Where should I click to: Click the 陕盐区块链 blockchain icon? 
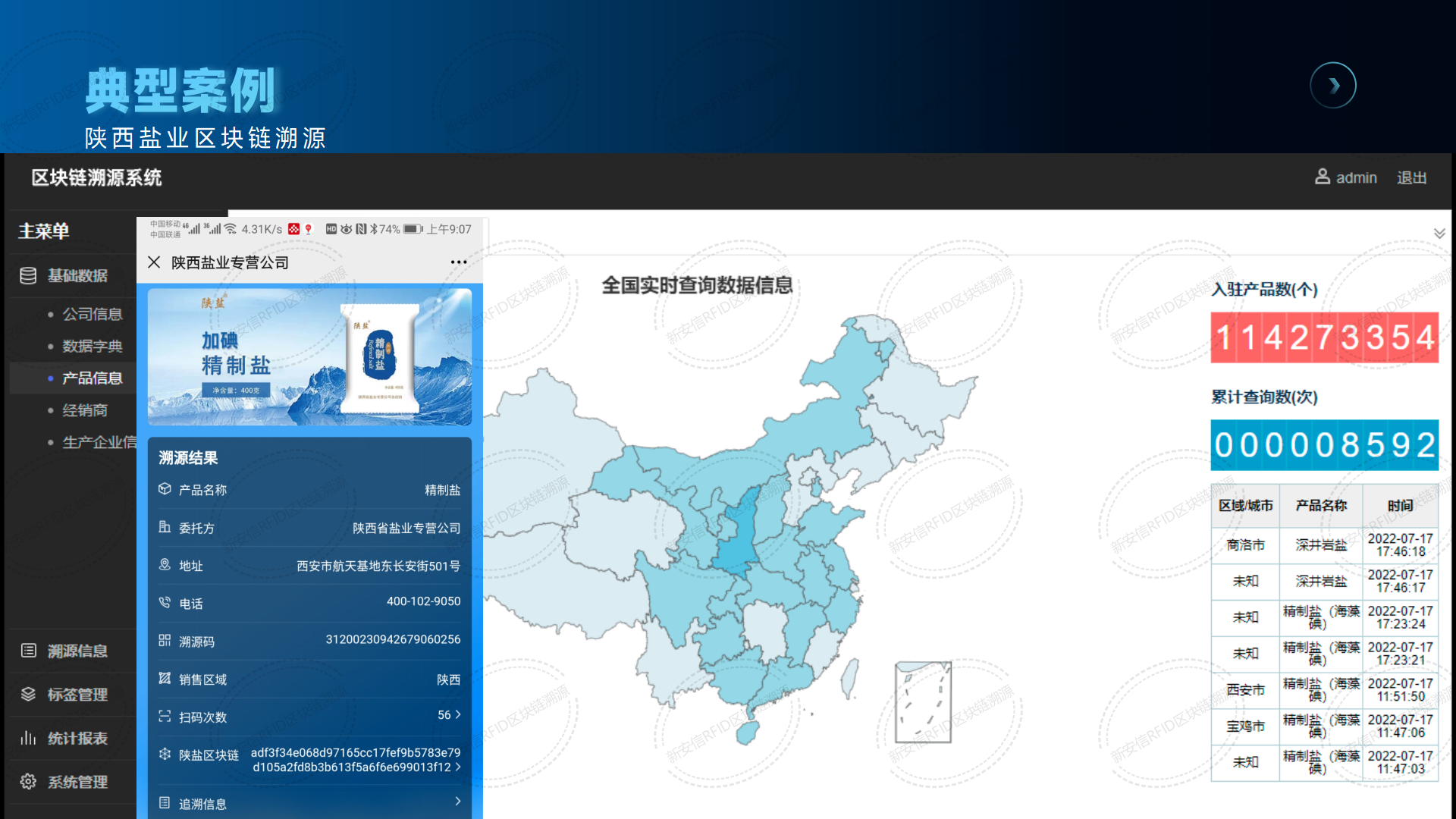click(165, 755)
